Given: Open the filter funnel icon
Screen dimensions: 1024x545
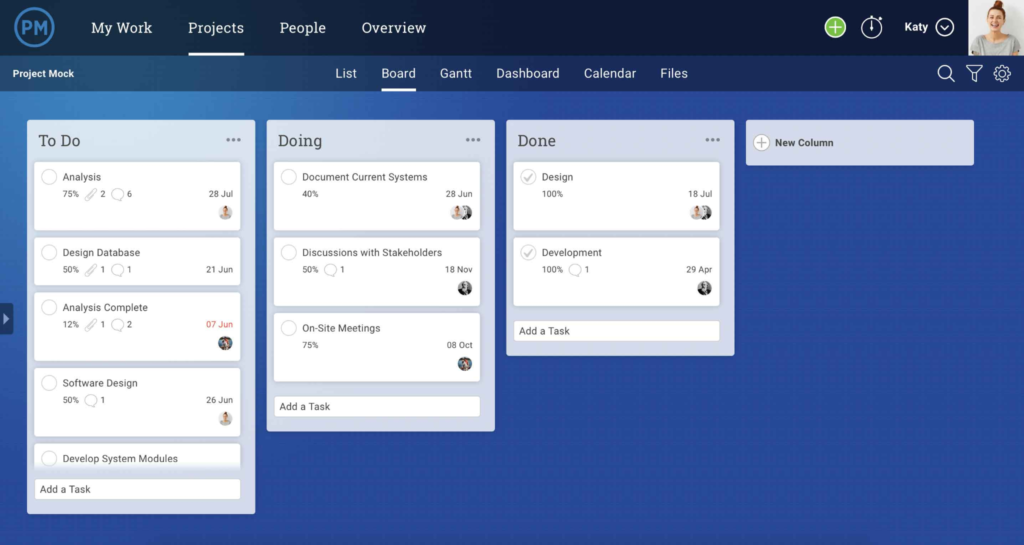Looking at the screenshot, I should (x=974, y=73).
